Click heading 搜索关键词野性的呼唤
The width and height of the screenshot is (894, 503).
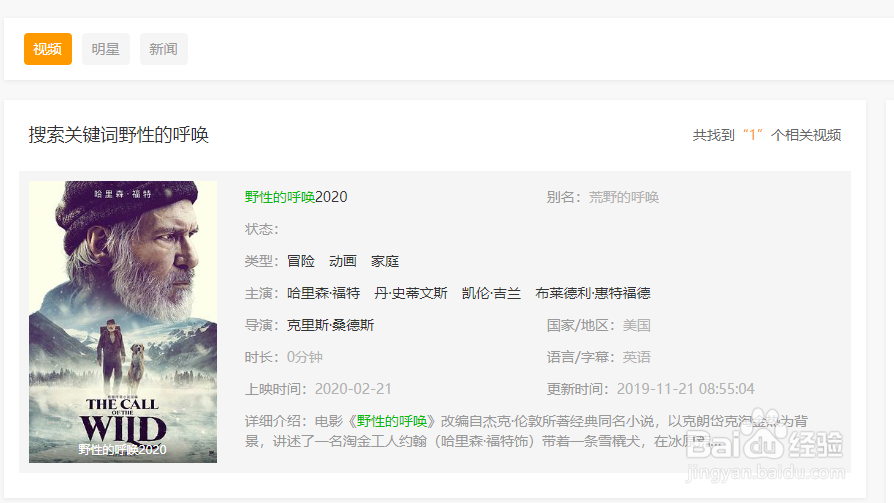coord(119,135)
